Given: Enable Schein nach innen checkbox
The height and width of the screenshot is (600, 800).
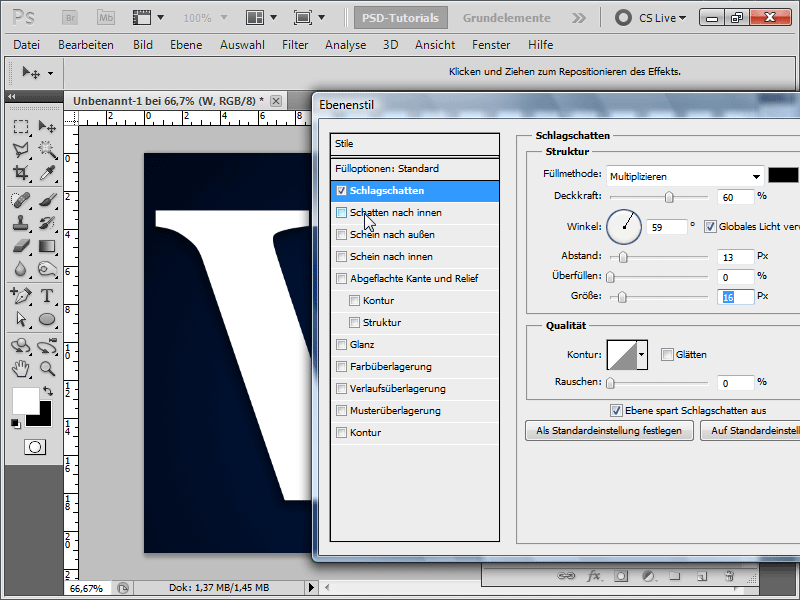Looking at the screenshot, I should tap(341, 257).
